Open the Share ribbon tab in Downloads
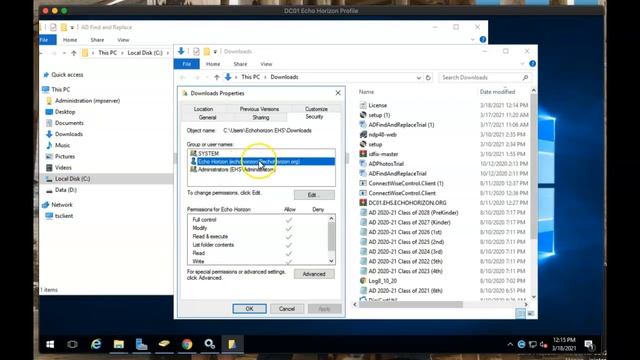The image size is (640, 360). 240,64
